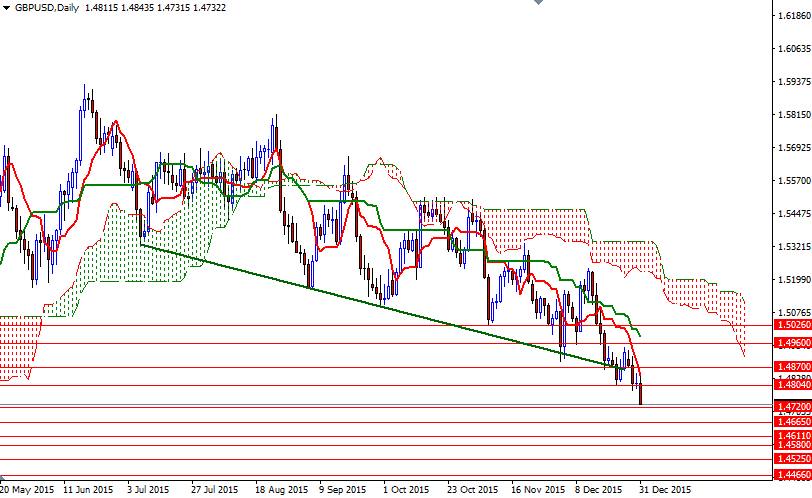812x498 pixels.
Task: Click the open price value 1.48115
Action: coord(101,8)
